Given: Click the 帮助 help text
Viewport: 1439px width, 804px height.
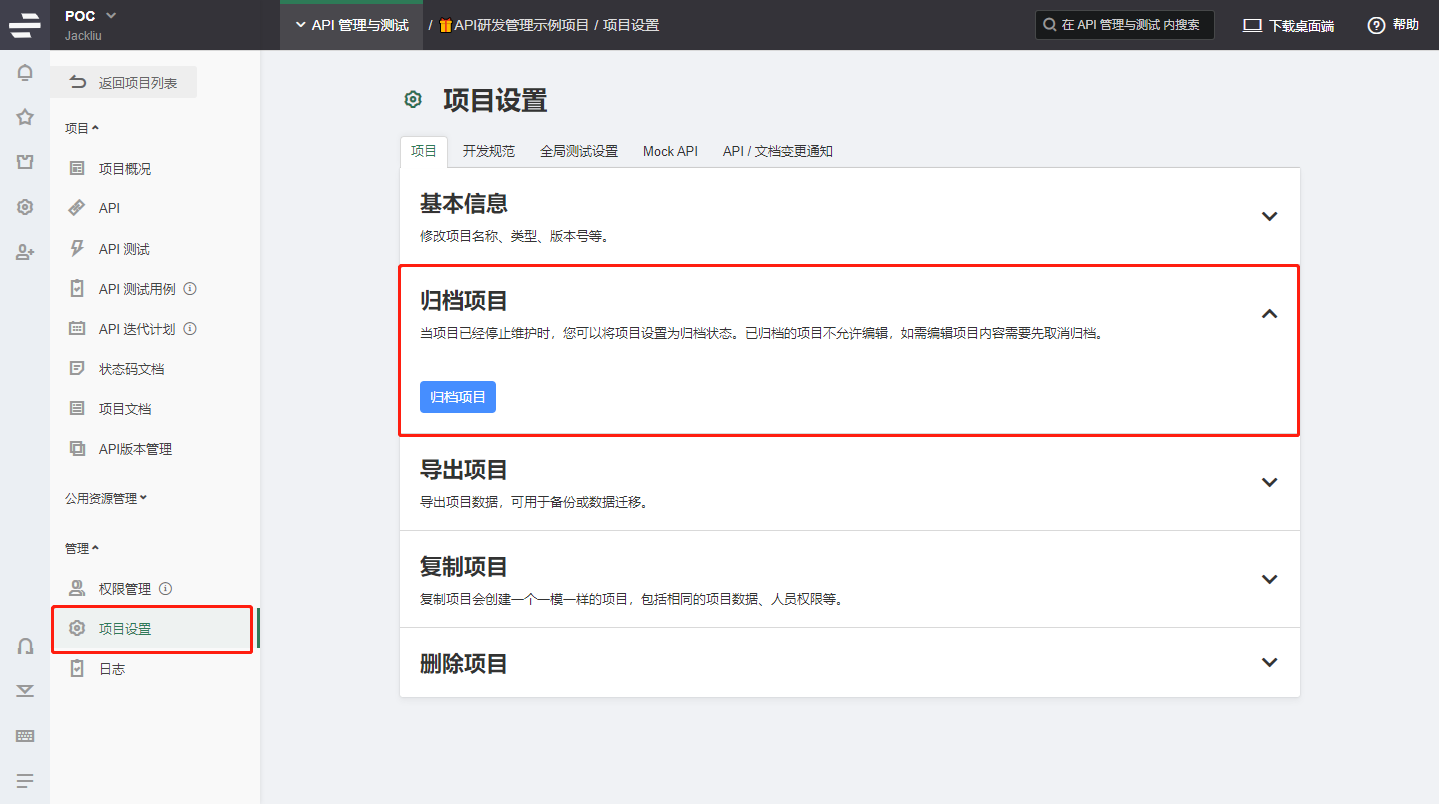Looking at the screenshot, I should tap(1406, 25).
